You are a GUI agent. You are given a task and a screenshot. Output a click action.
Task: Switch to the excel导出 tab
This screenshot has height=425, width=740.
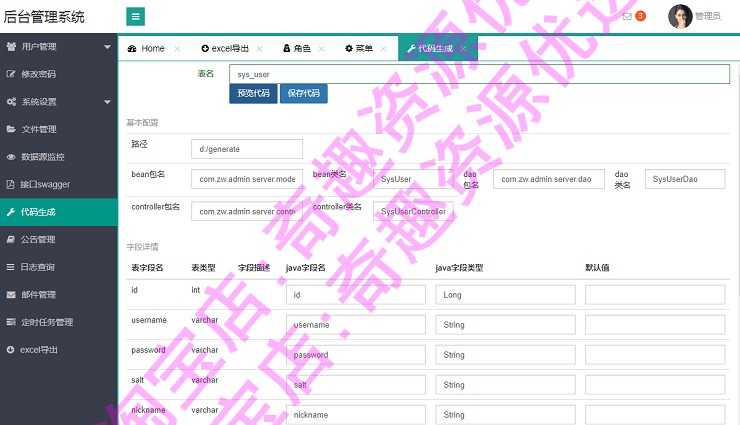click(x=225, y=48)
